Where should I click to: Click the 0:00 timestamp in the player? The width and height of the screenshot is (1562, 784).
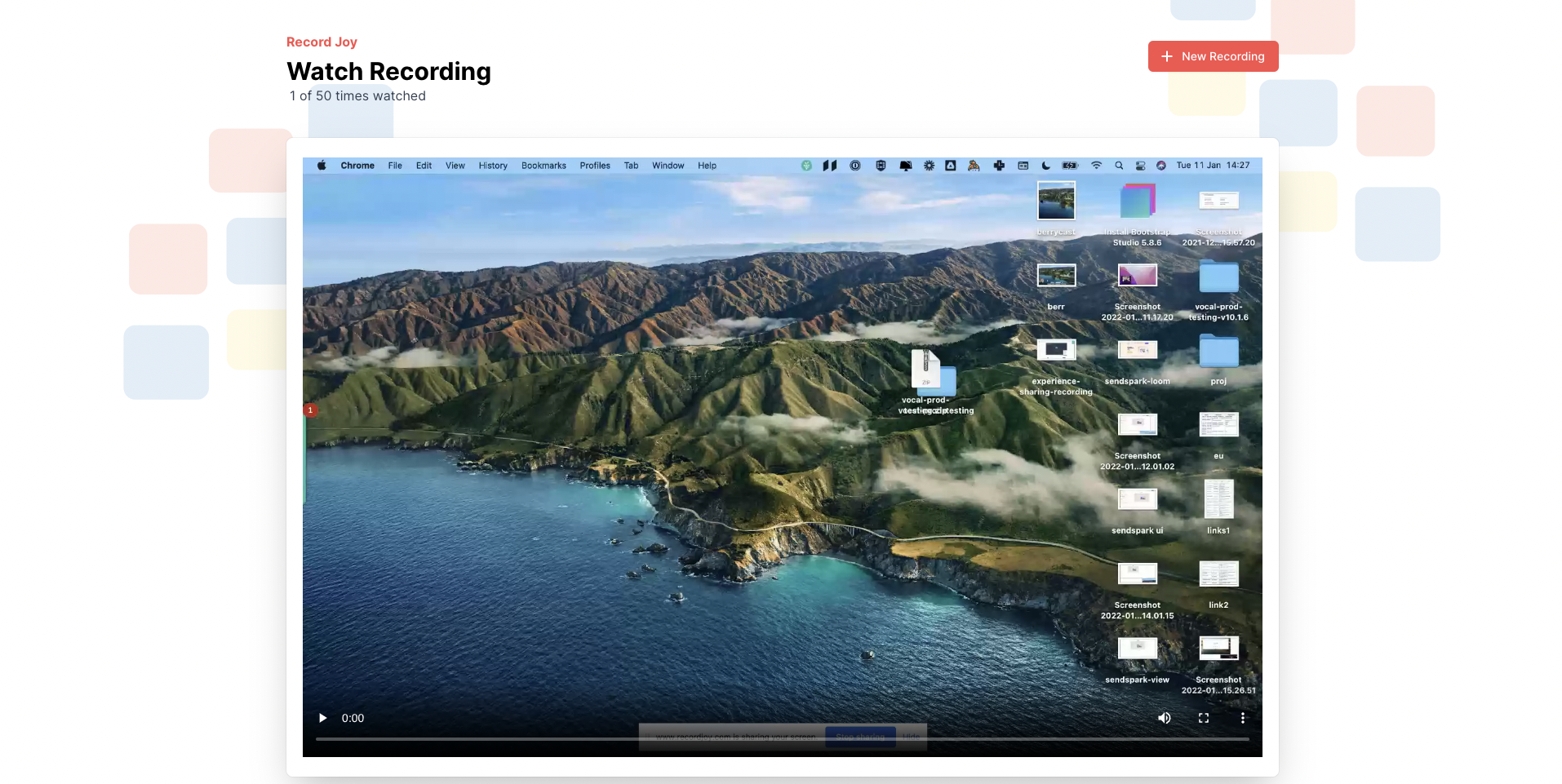click(353, 718)
